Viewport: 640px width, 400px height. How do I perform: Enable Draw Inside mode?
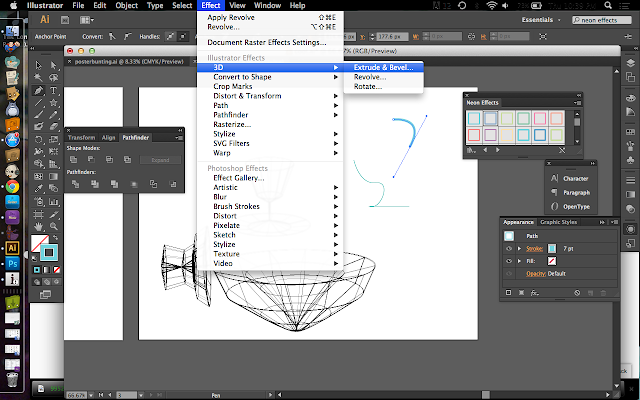(x=57, y=282)
